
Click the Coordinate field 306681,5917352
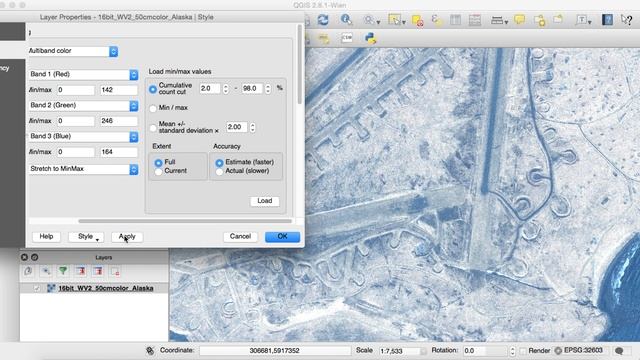(x=275, y=351)
